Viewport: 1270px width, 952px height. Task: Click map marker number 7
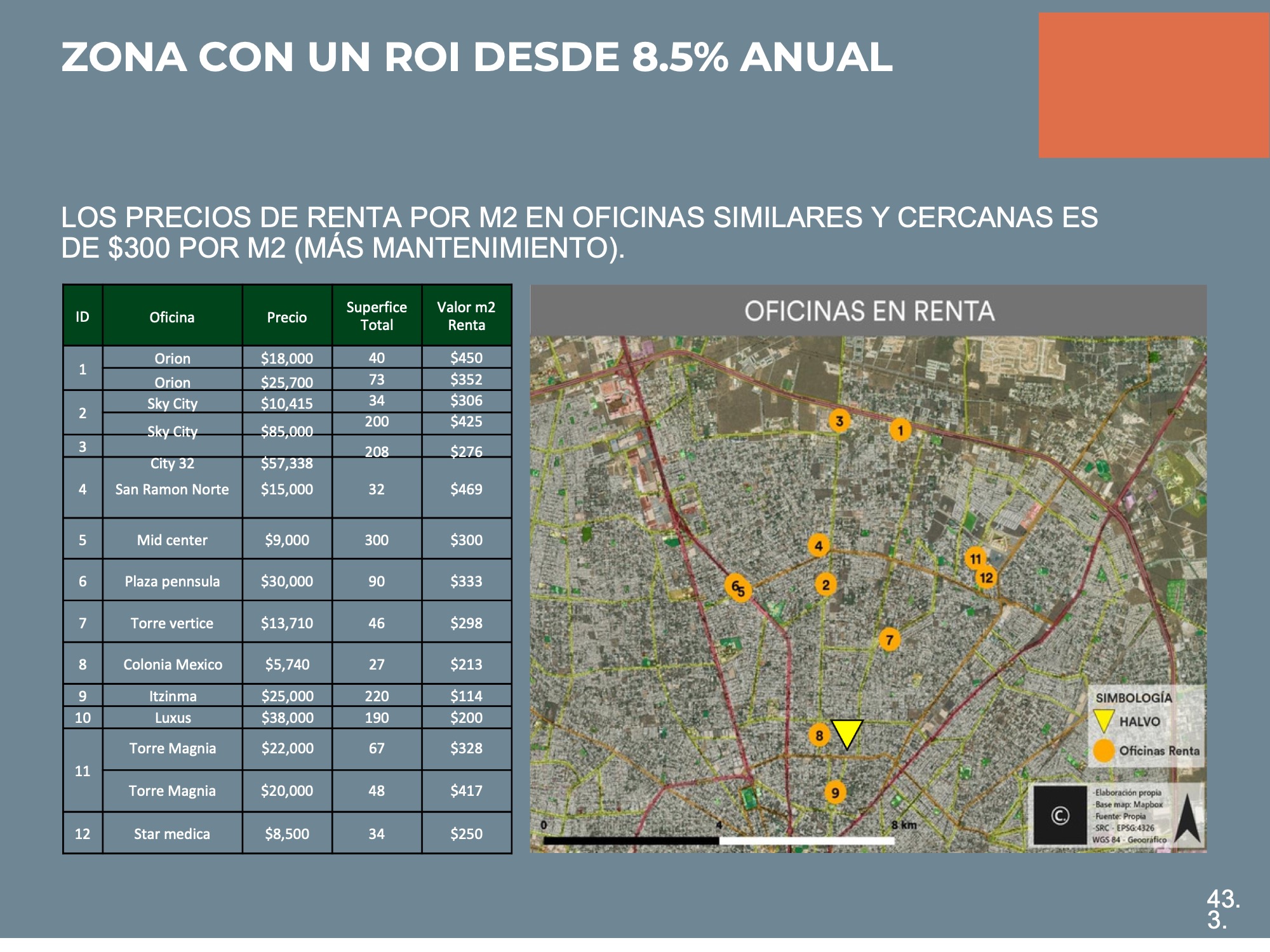(889, 640)
